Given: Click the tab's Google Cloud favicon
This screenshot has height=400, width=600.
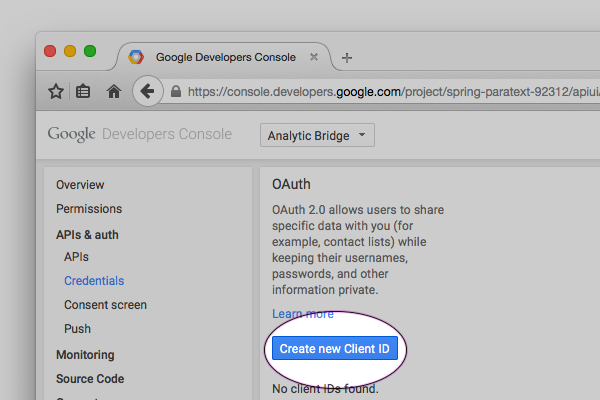Looking at the screenshot, I should tap(136, 57).
